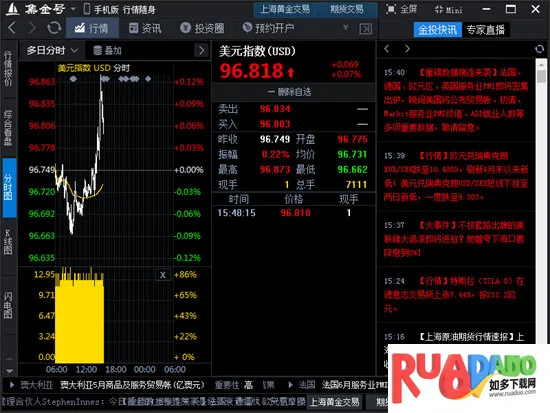Switch to the 行情 quotes tab
This screenshot has width=550, height=413.
click(92, 28)
